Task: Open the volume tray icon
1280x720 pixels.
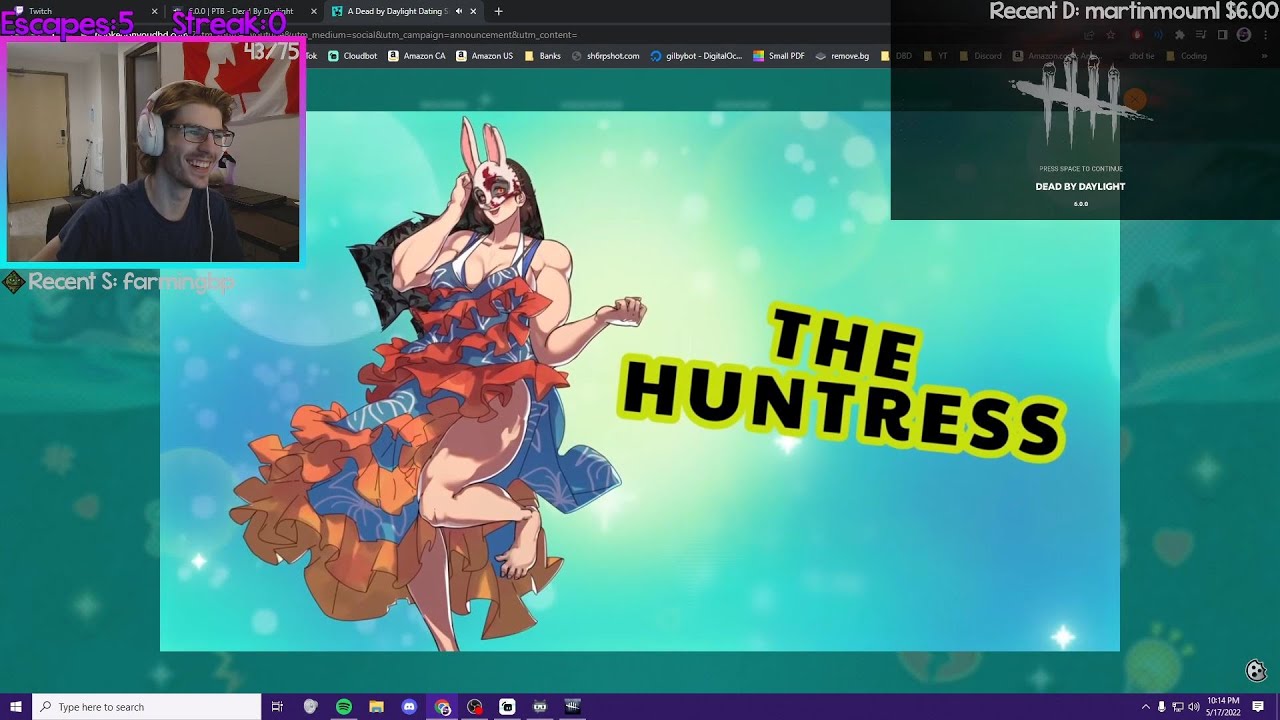Action: [1193, 707]
